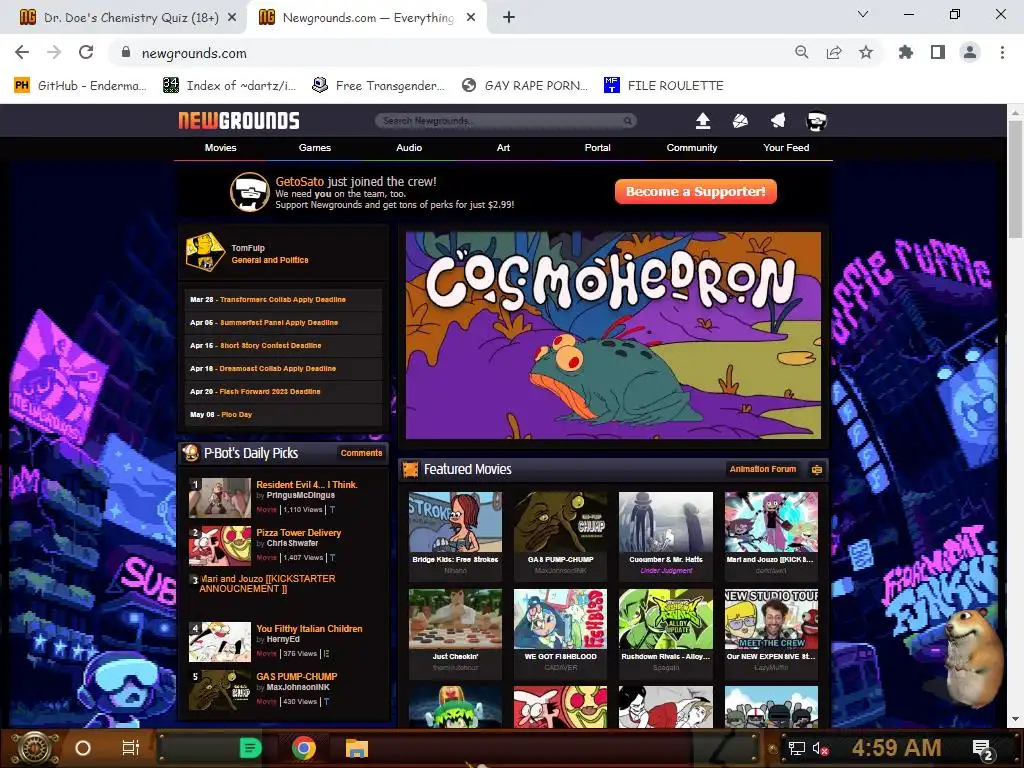
Task: Open File Explorer from the taskbar
Action: (357, 748)
